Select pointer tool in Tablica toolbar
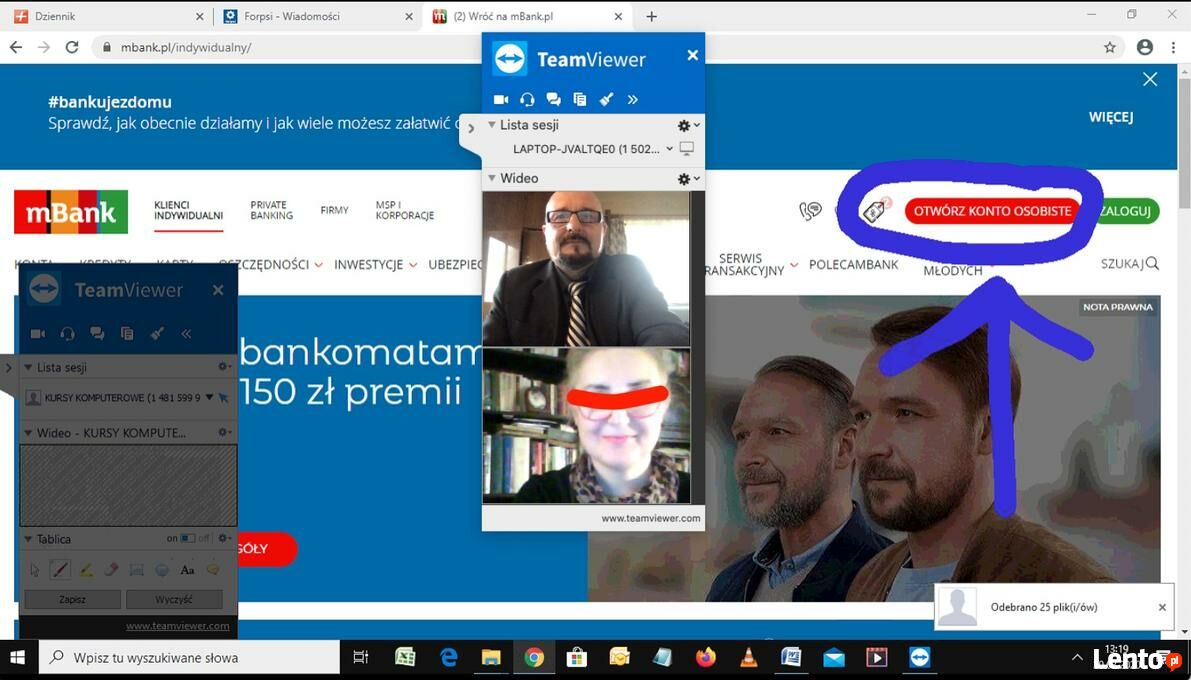The width and height of the screenshot is (1191, 680). click(x=35, y=569)
